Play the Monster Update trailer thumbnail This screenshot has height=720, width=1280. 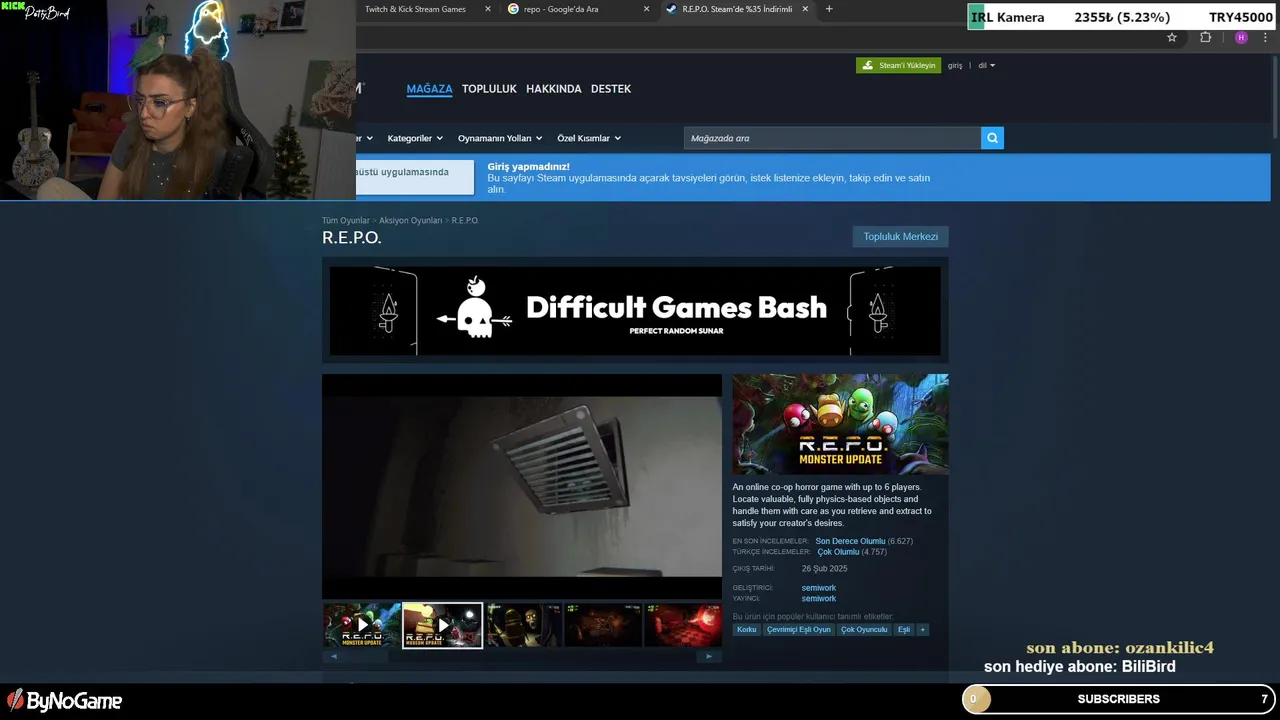pyautogui.click(x=362, y=625)
